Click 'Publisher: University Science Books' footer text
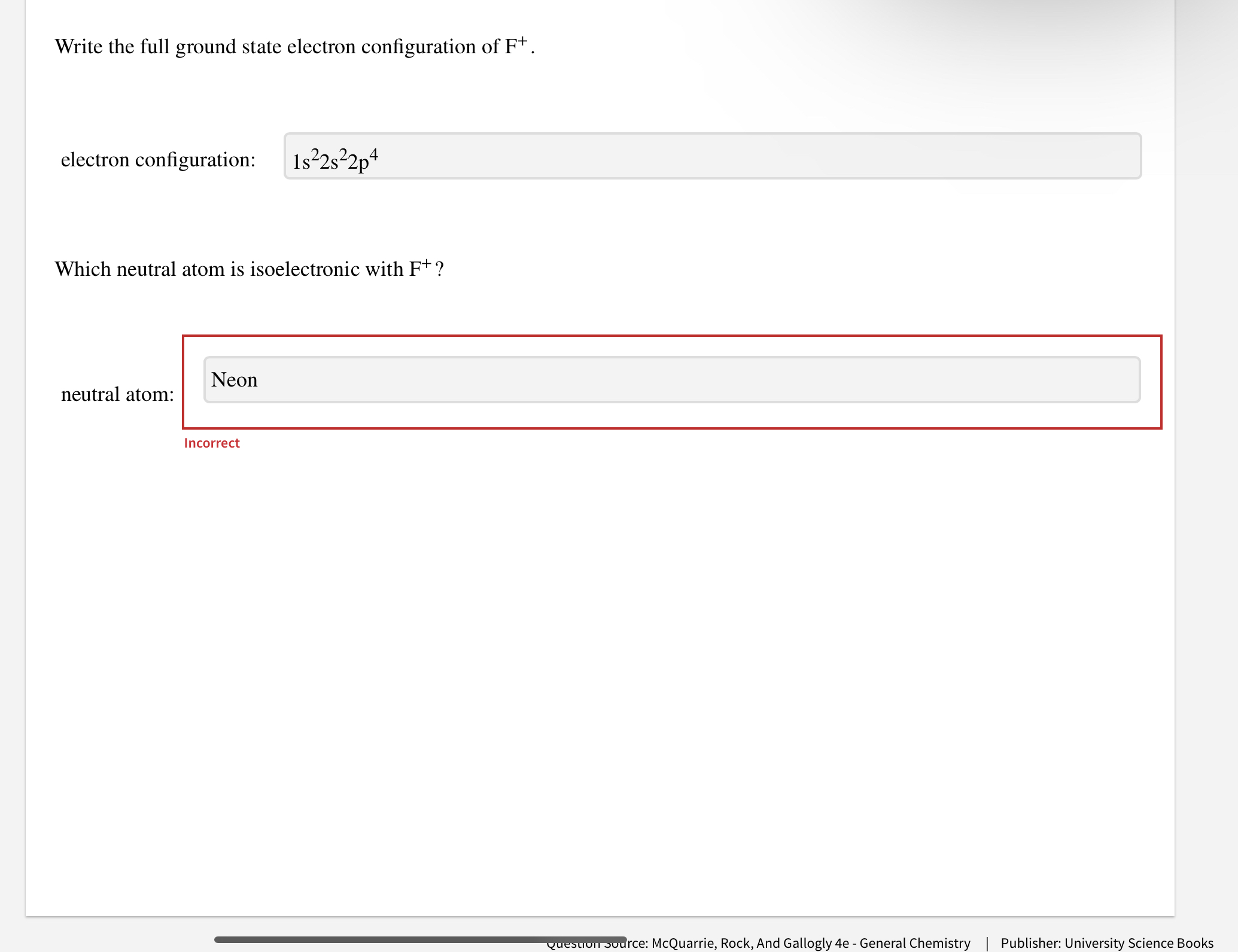This screenshot has height=952, width=1238. tap(1107, 944)
